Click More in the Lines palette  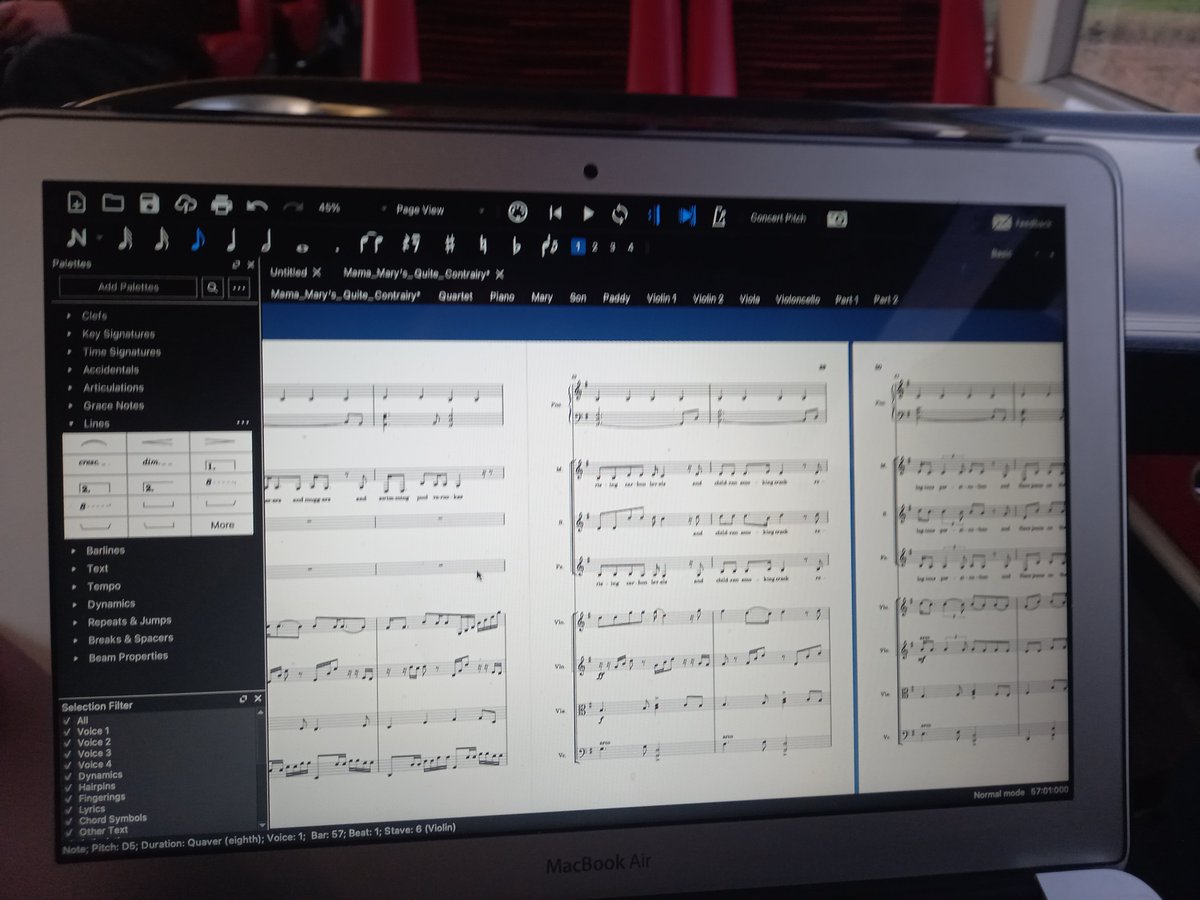tap(222, 525)
